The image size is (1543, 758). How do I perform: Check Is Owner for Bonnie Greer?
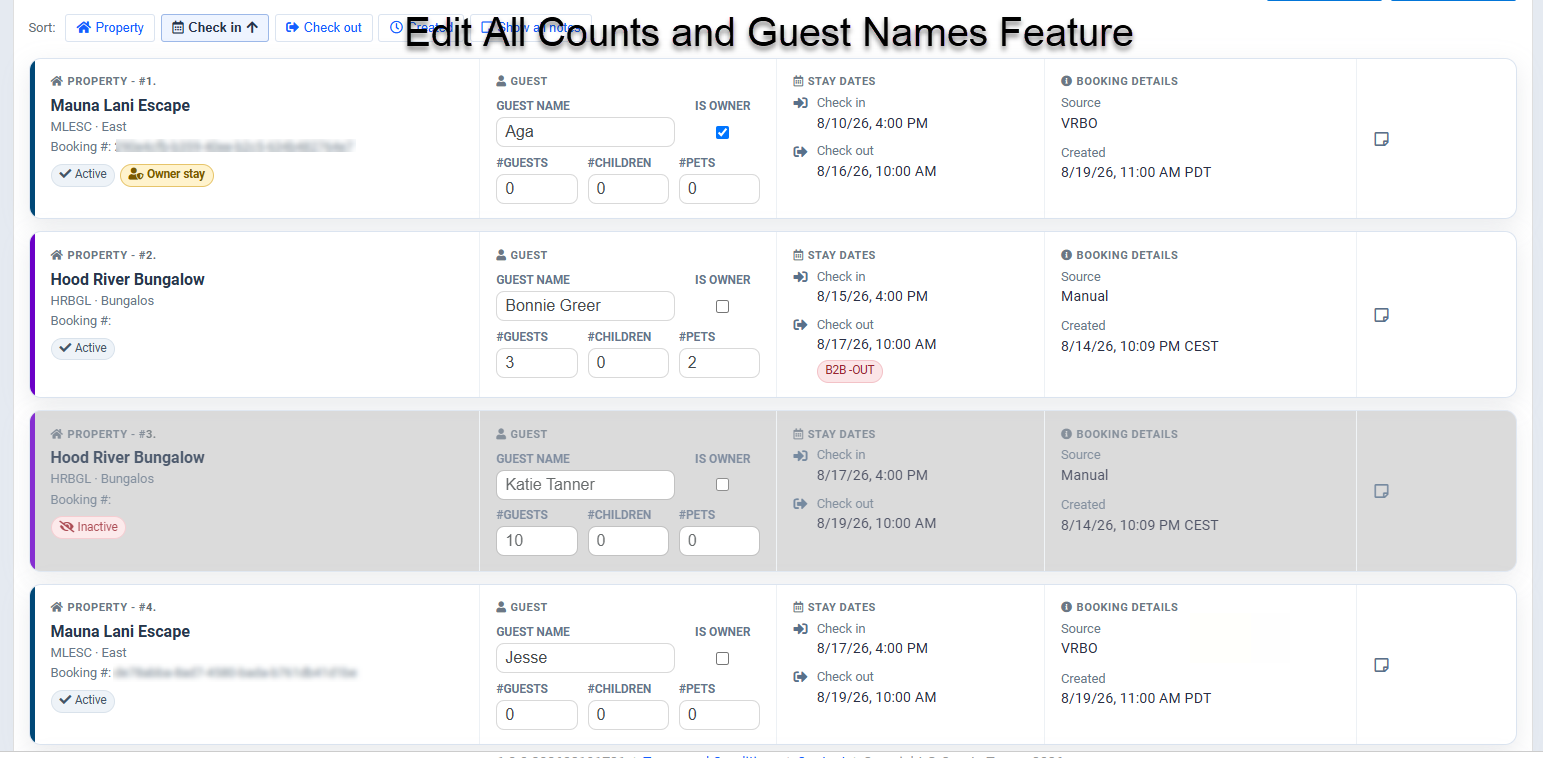click(x=722, y=306)
